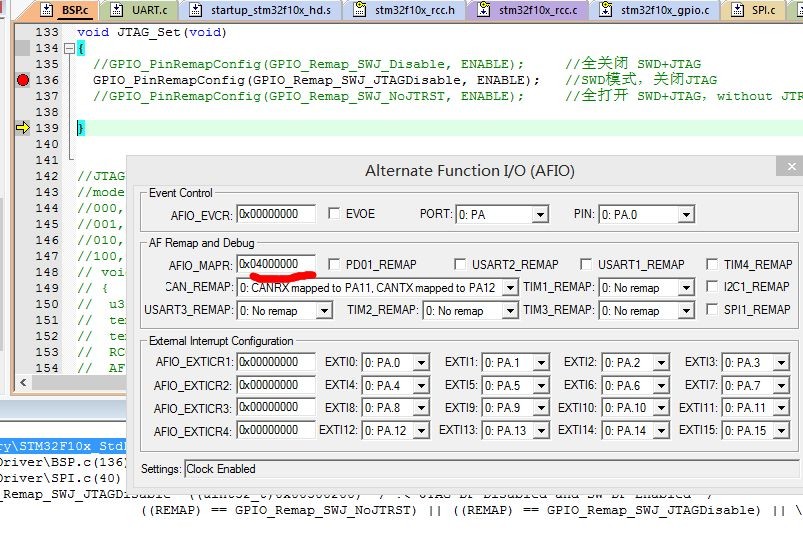Click the yellow execution arrow on line 139
The width and height of the screenshot is (803, 535).
tap(23, 127)
